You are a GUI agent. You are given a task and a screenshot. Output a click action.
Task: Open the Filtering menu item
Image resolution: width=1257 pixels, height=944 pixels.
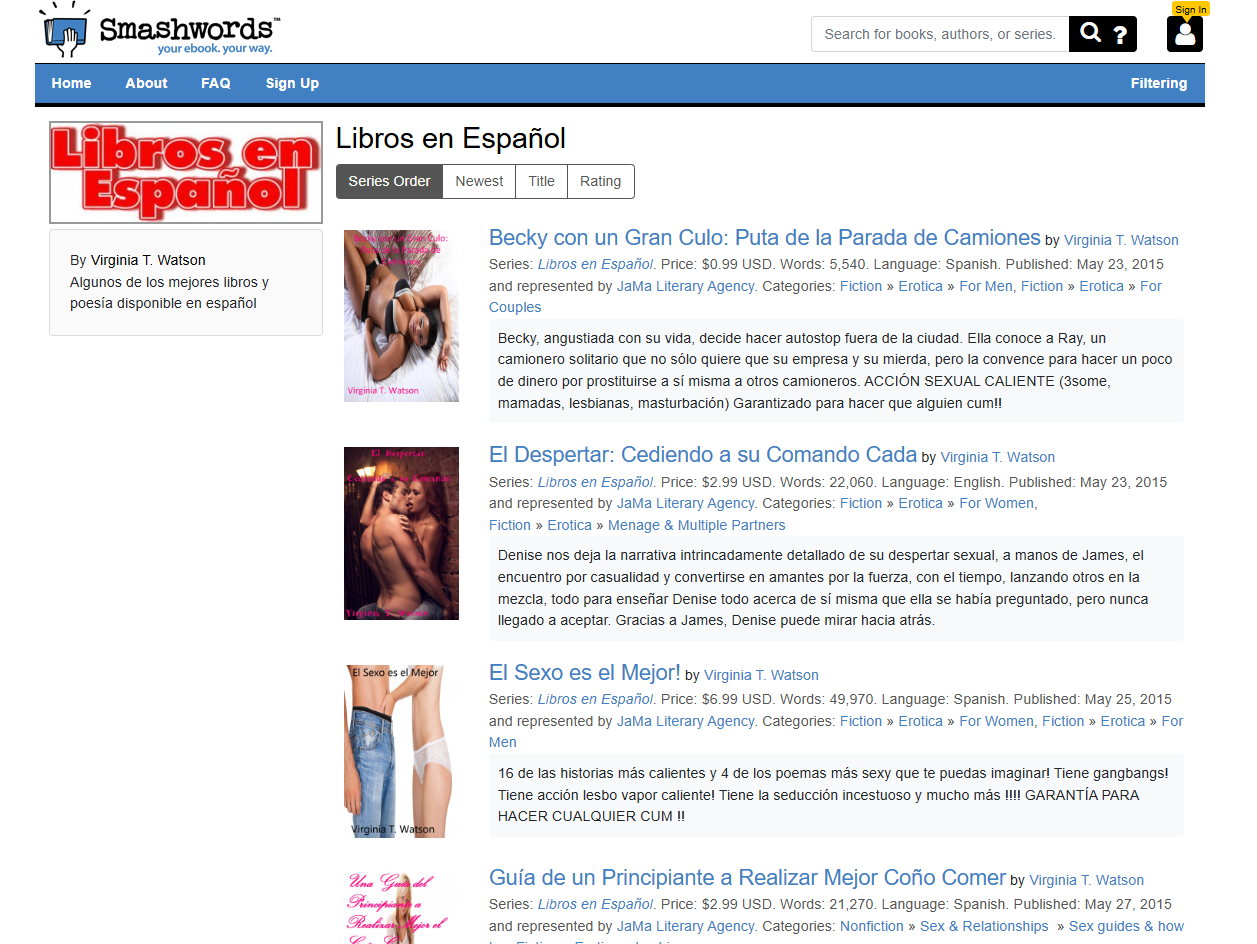coord(1159,83)
